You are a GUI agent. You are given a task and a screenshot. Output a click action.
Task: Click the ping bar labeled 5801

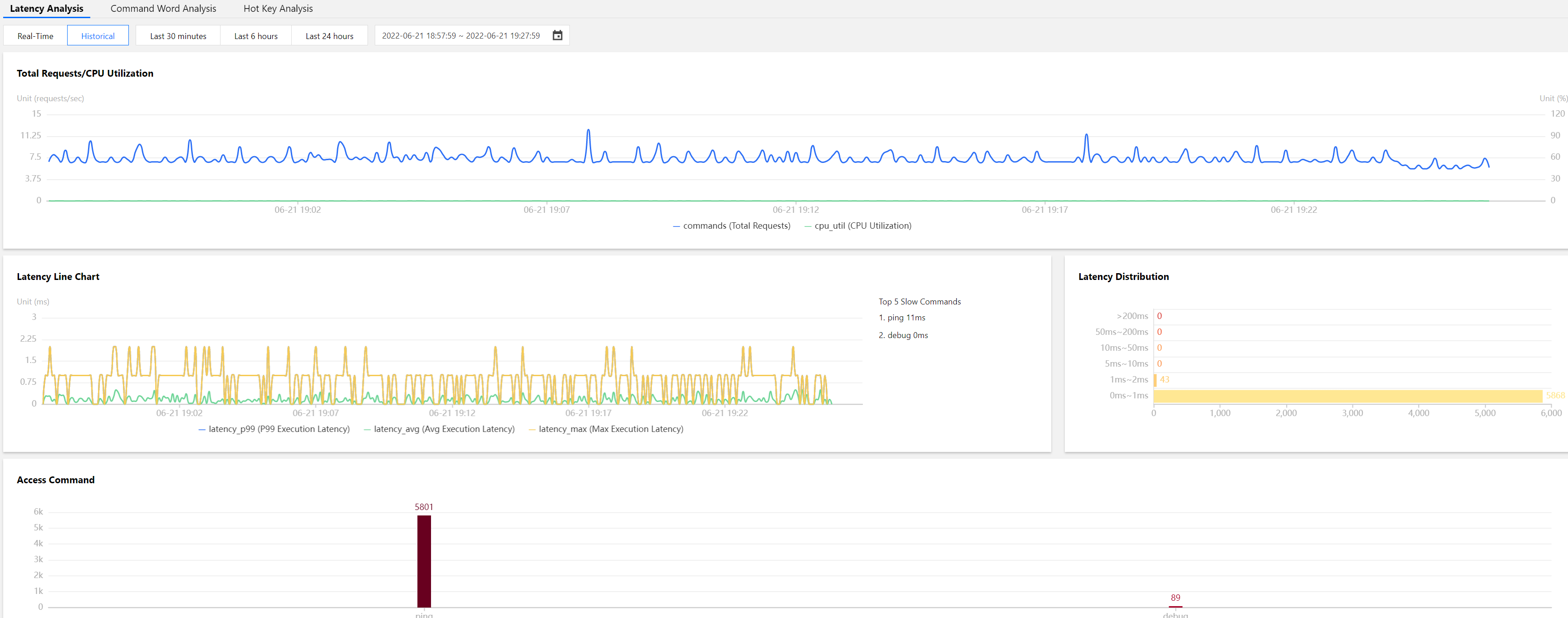tap(424, 561)
